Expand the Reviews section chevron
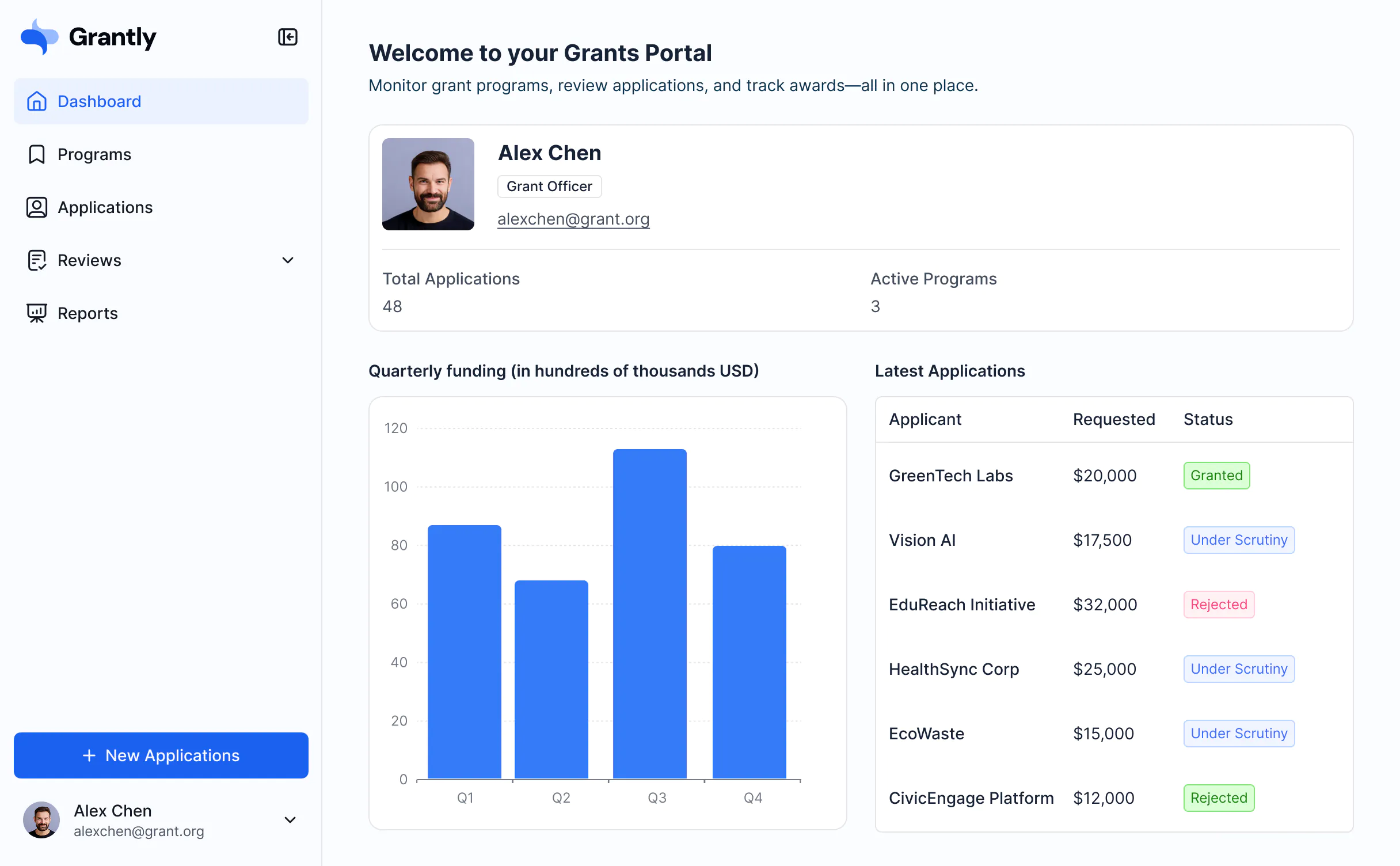 point(287,260)
